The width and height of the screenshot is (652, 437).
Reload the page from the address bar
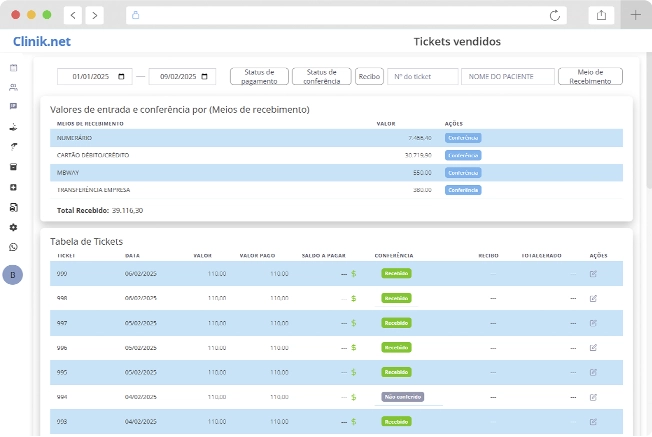[555, 15]
